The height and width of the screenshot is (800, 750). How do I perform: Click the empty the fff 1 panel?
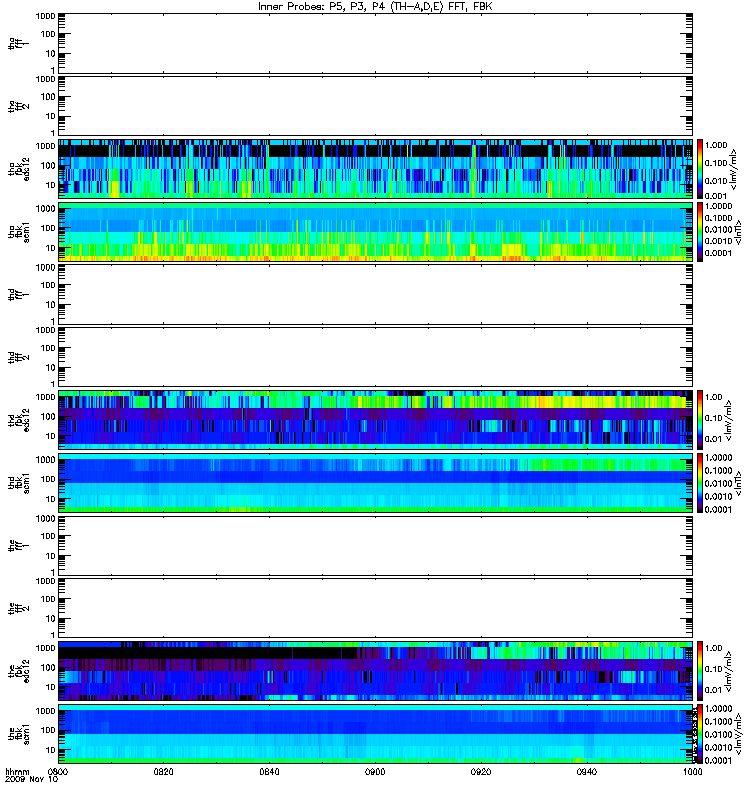[376, 545]
